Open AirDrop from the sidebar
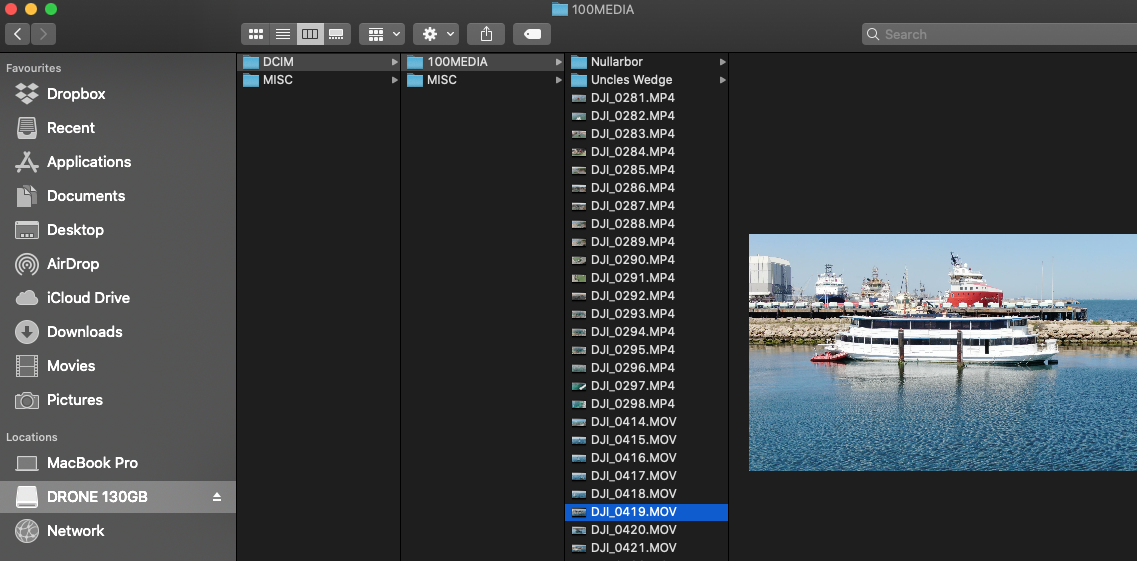 73,264
